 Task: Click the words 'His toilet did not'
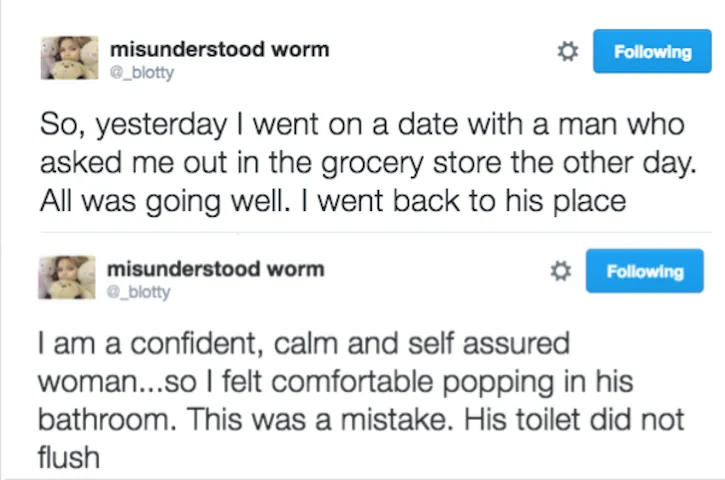(574, 419)
